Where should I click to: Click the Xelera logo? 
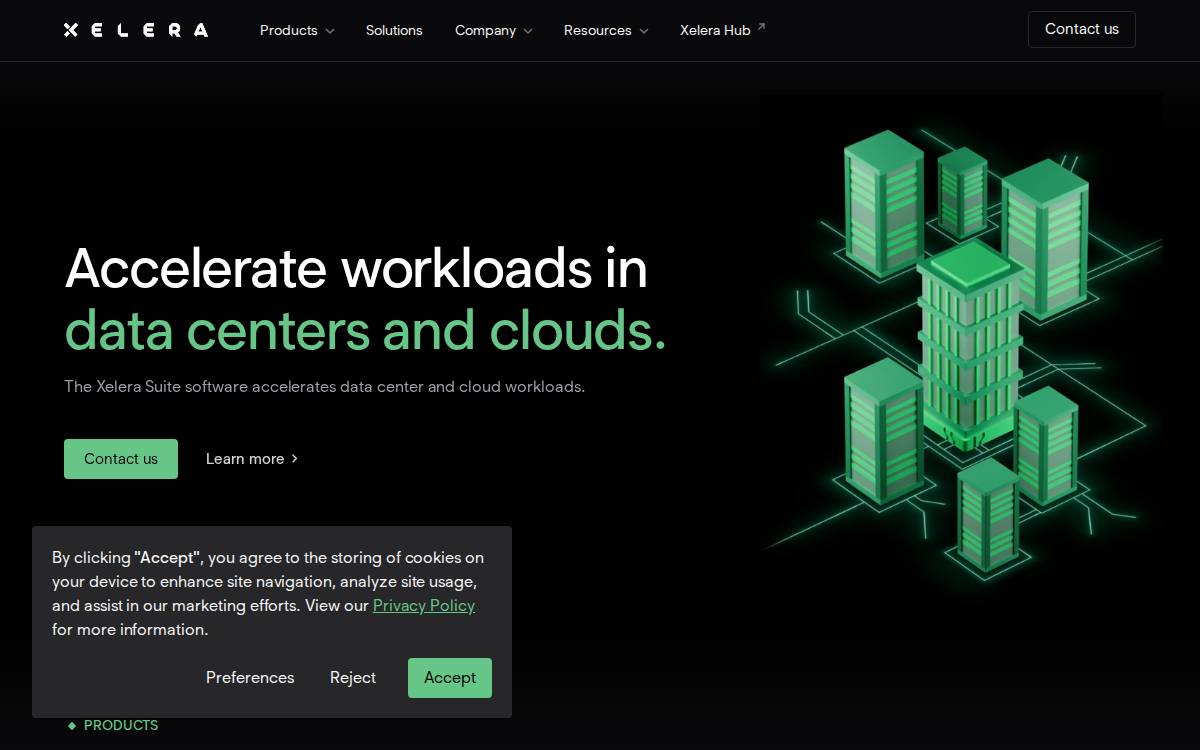click(136, 30)
